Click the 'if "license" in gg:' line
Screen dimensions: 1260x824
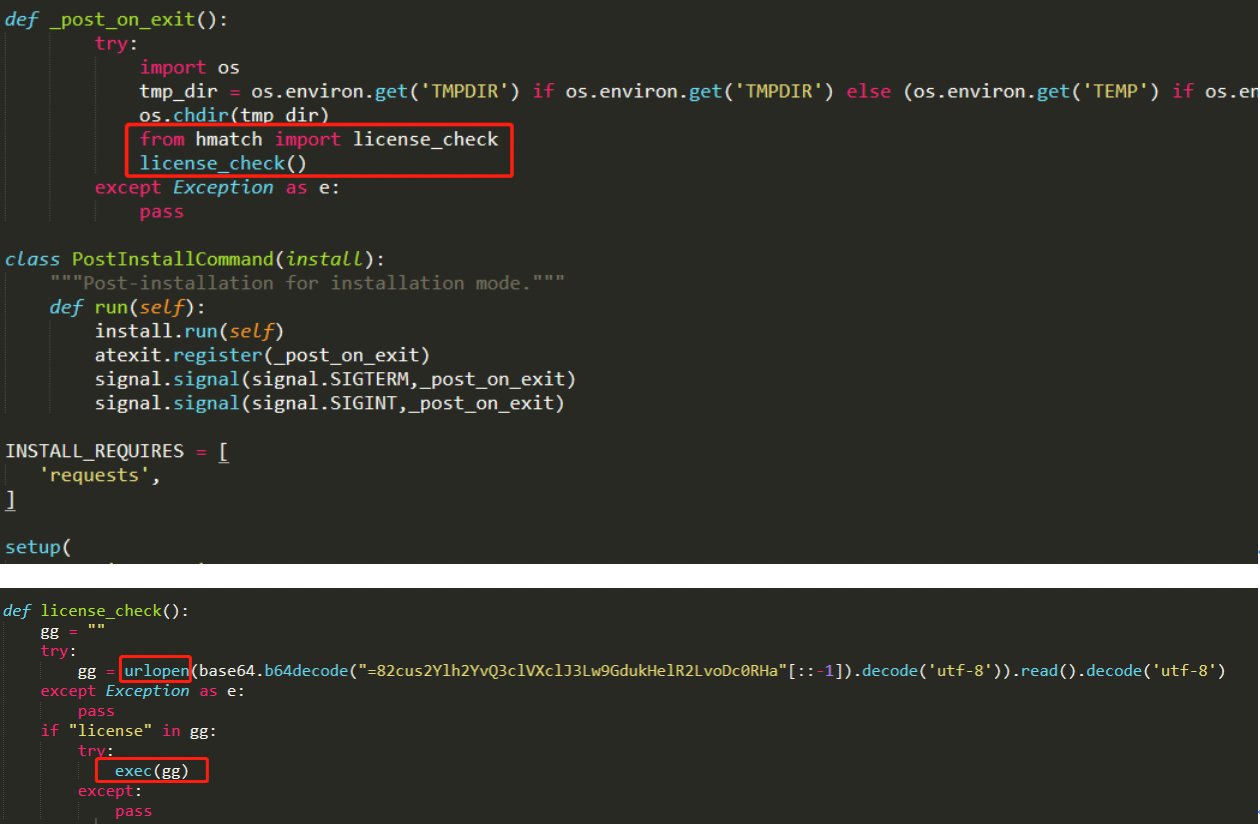click(x=128, y=730)
